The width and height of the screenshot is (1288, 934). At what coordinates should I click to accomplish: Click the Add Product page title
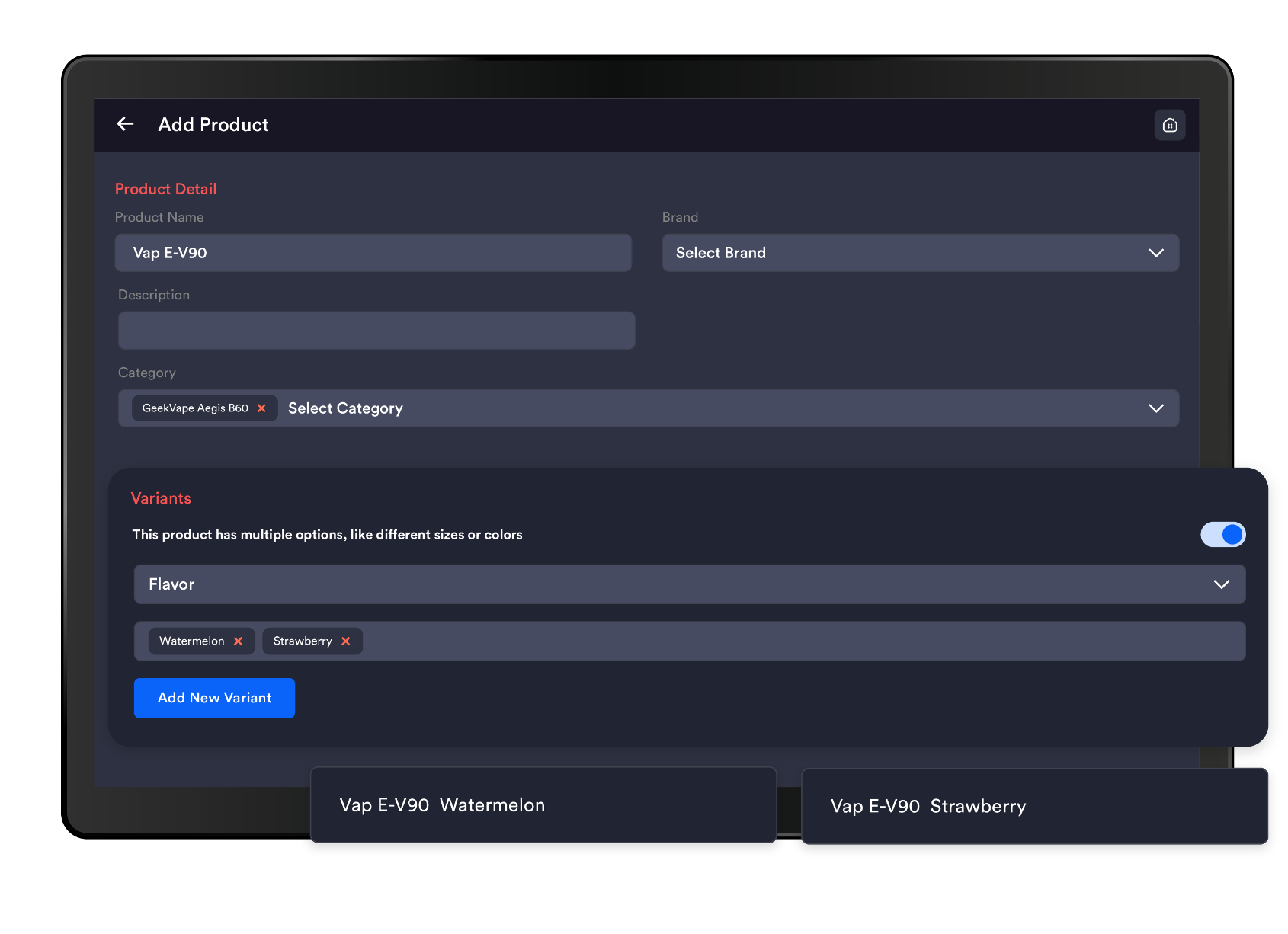pyautogui.click(x=213, y=125)
